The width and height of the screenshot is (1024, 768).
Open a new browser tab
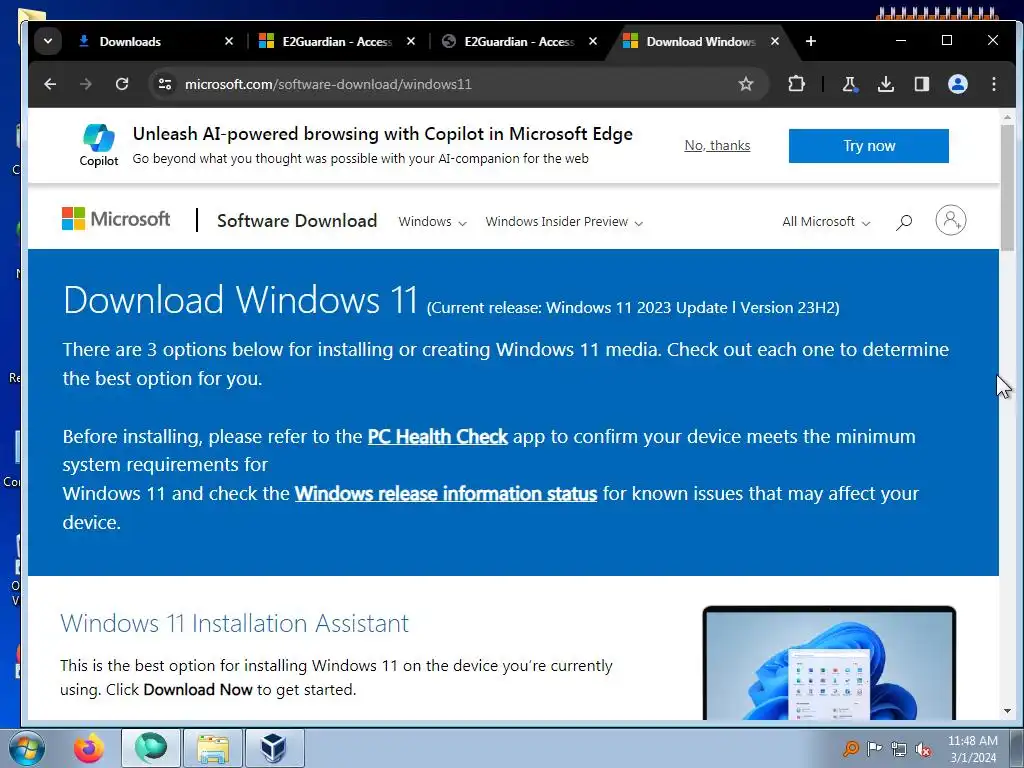pos(810,41)
